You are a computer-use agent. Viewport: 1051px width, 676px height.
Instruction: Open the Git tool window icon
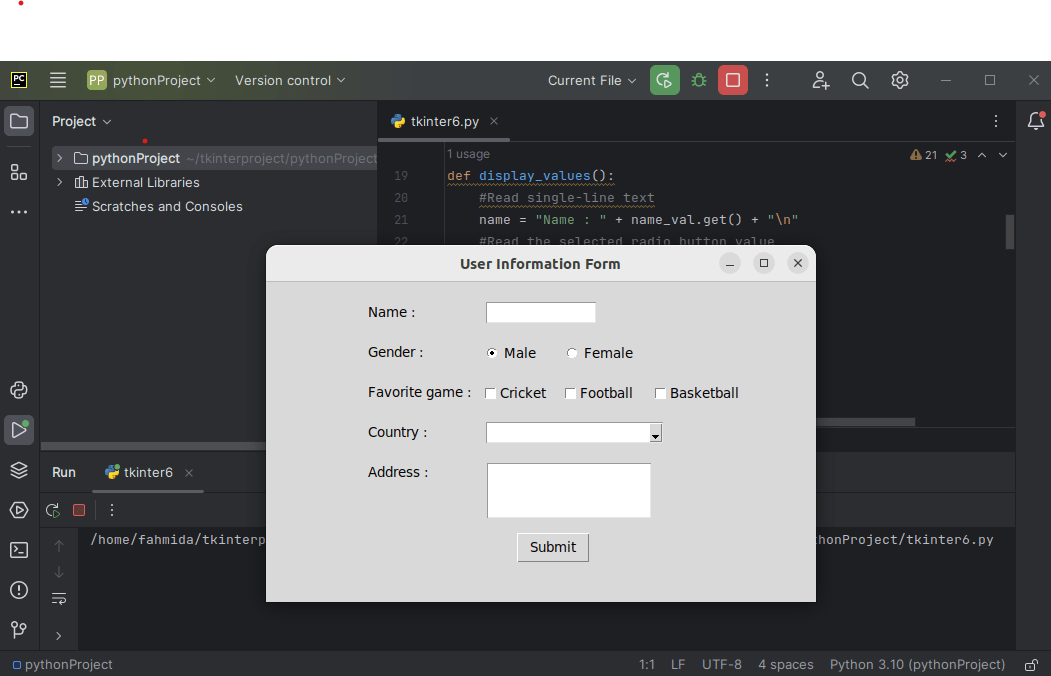coord(18,630)
